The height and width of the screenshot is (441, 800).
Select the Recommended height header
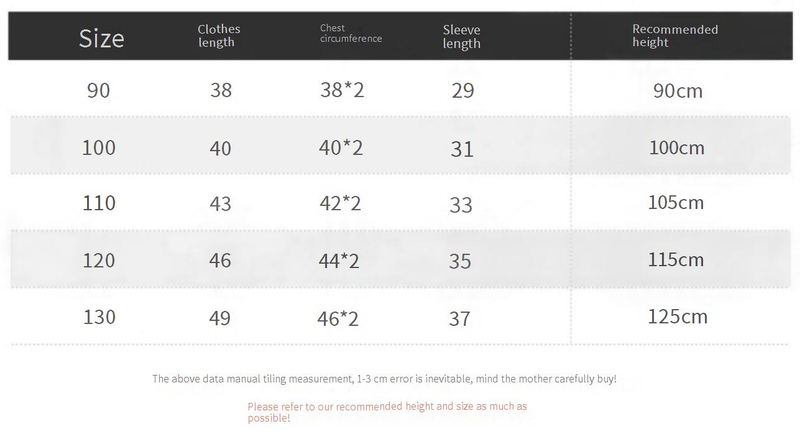coord(675,36)
